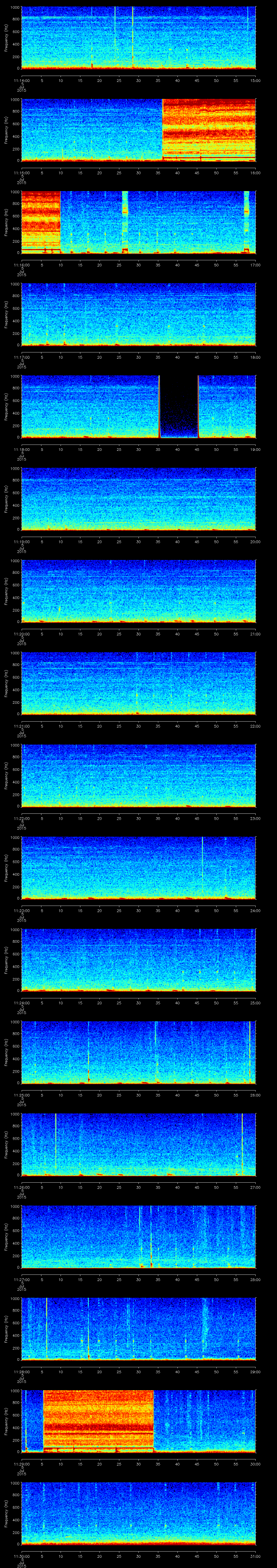Click the red noise block in 11:16:00 spectrogram

point(41,222)
